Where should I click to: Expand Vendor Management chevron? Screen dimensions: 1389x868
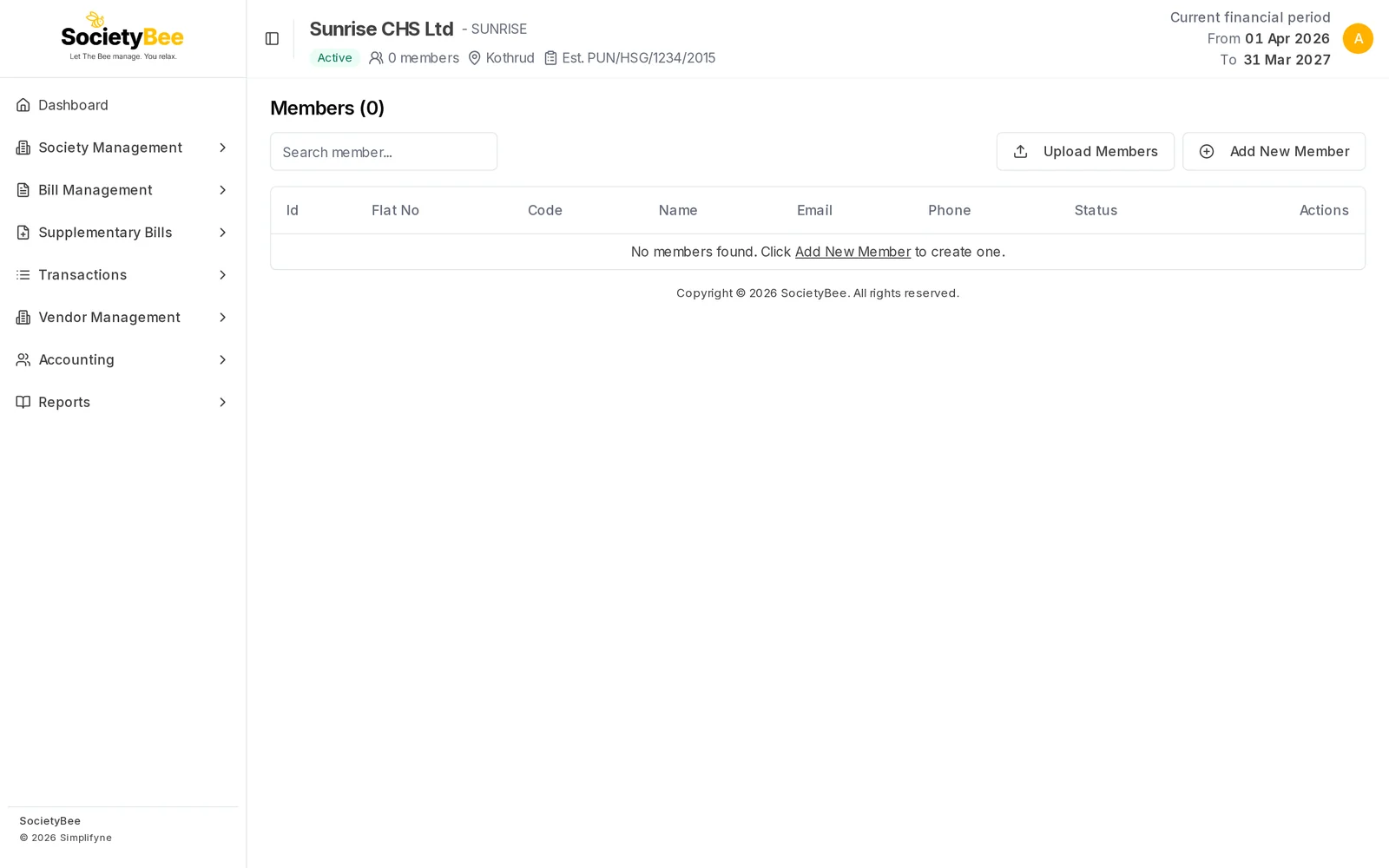pos(222,318)
